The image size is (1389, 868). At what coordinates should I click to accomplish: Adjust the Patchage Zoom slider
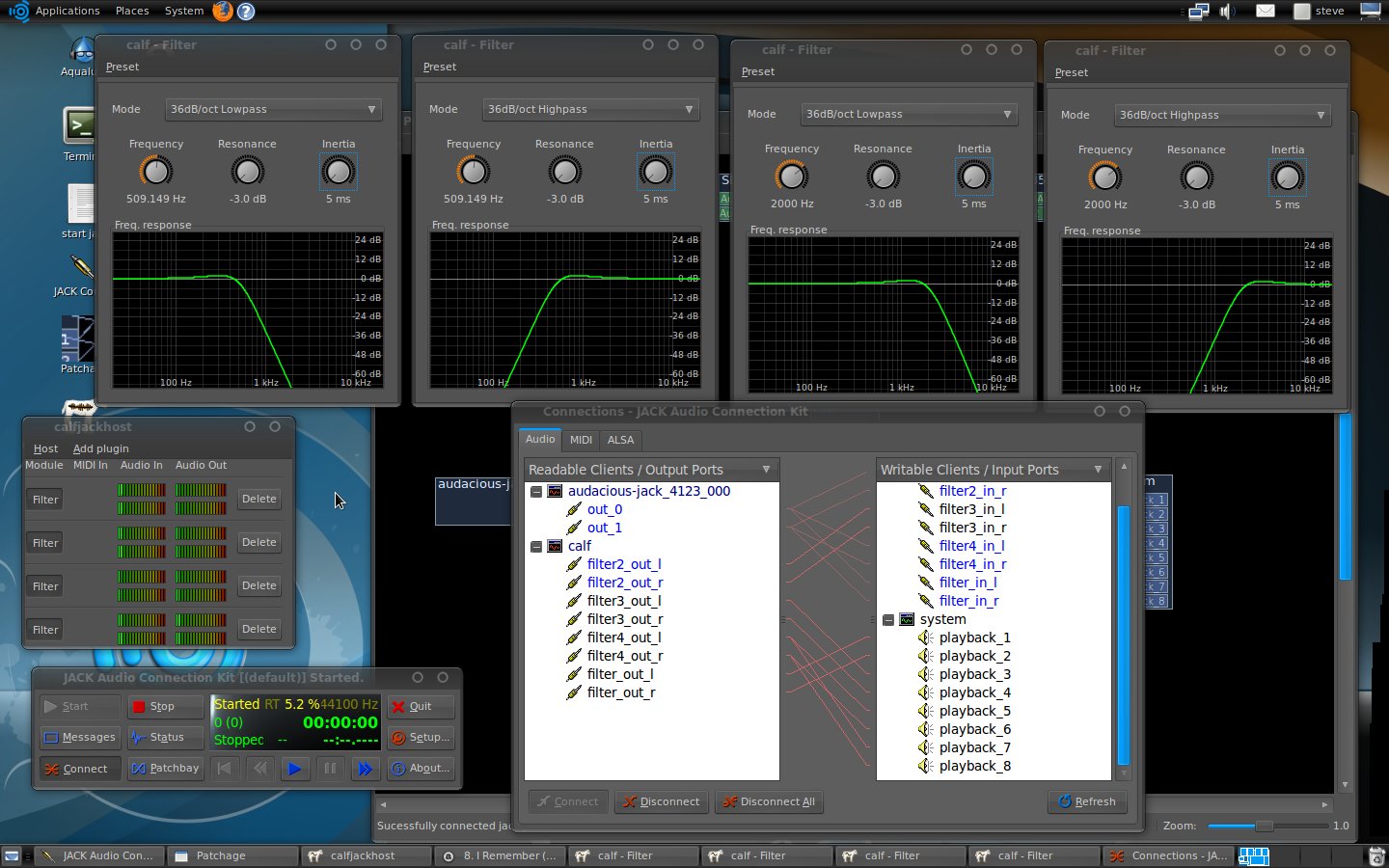(x=1264, y=826)
